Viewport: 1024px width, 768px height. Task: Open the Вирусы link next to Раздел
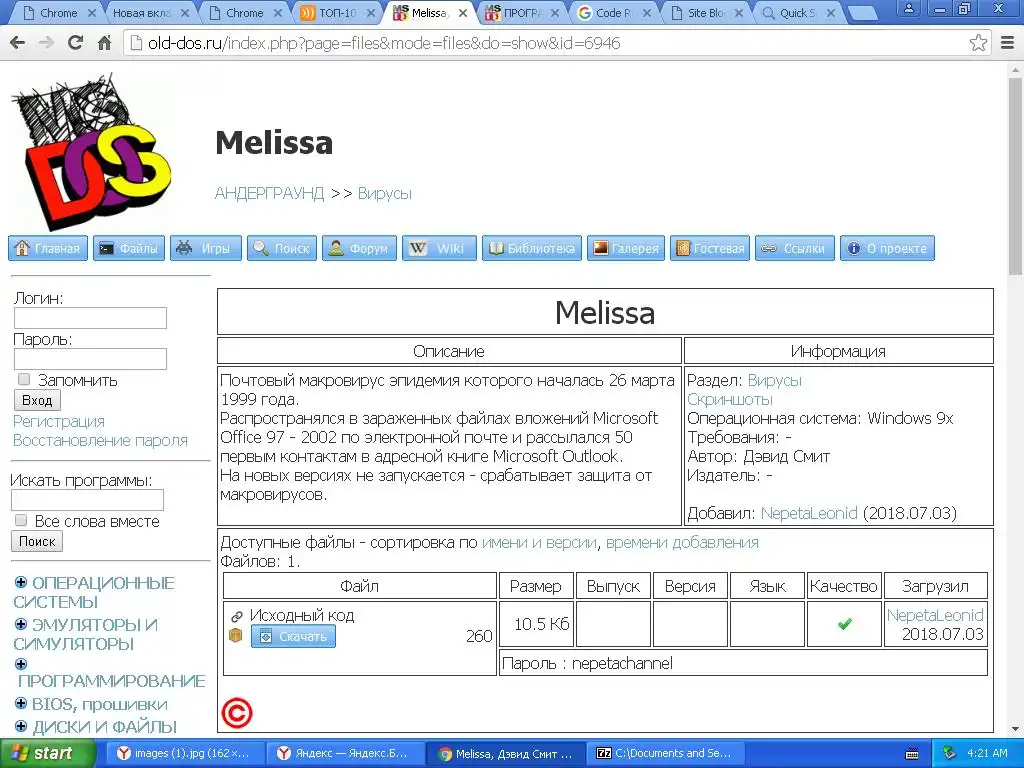(775, 380)
